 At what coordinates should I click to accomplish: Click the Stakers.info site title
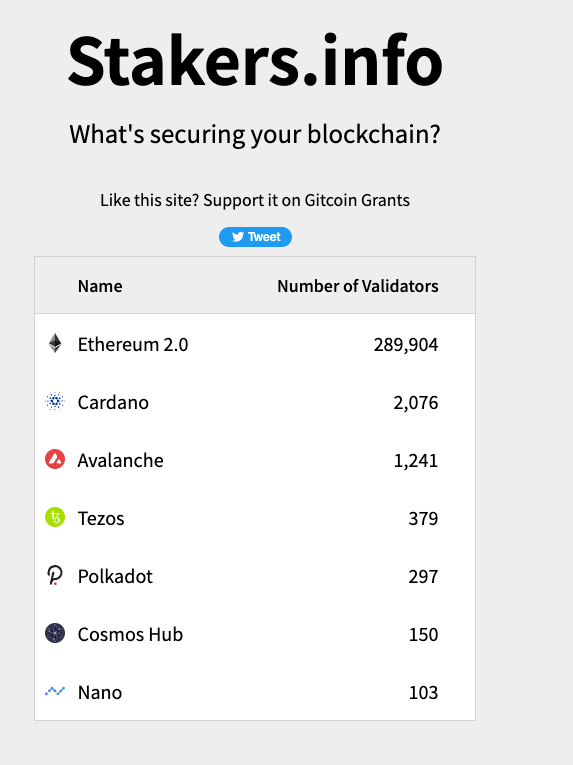click(255, 60)
